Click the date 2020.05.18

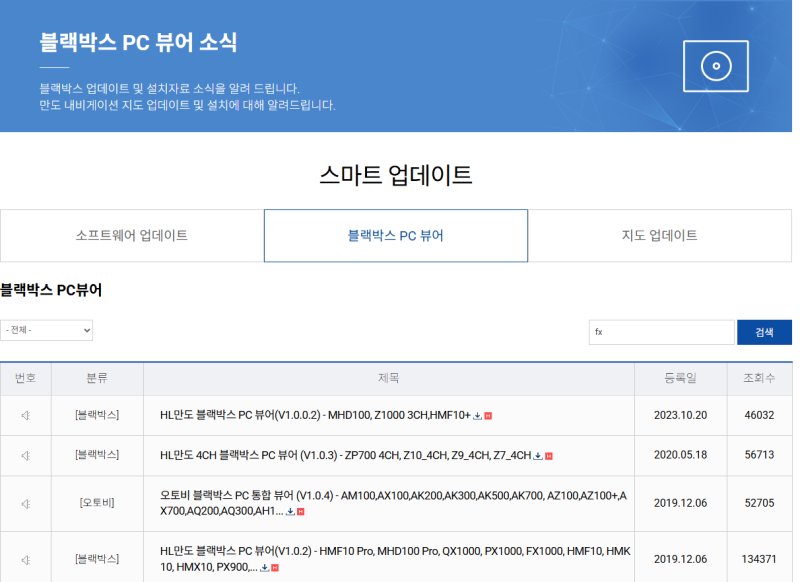[681, 455]
